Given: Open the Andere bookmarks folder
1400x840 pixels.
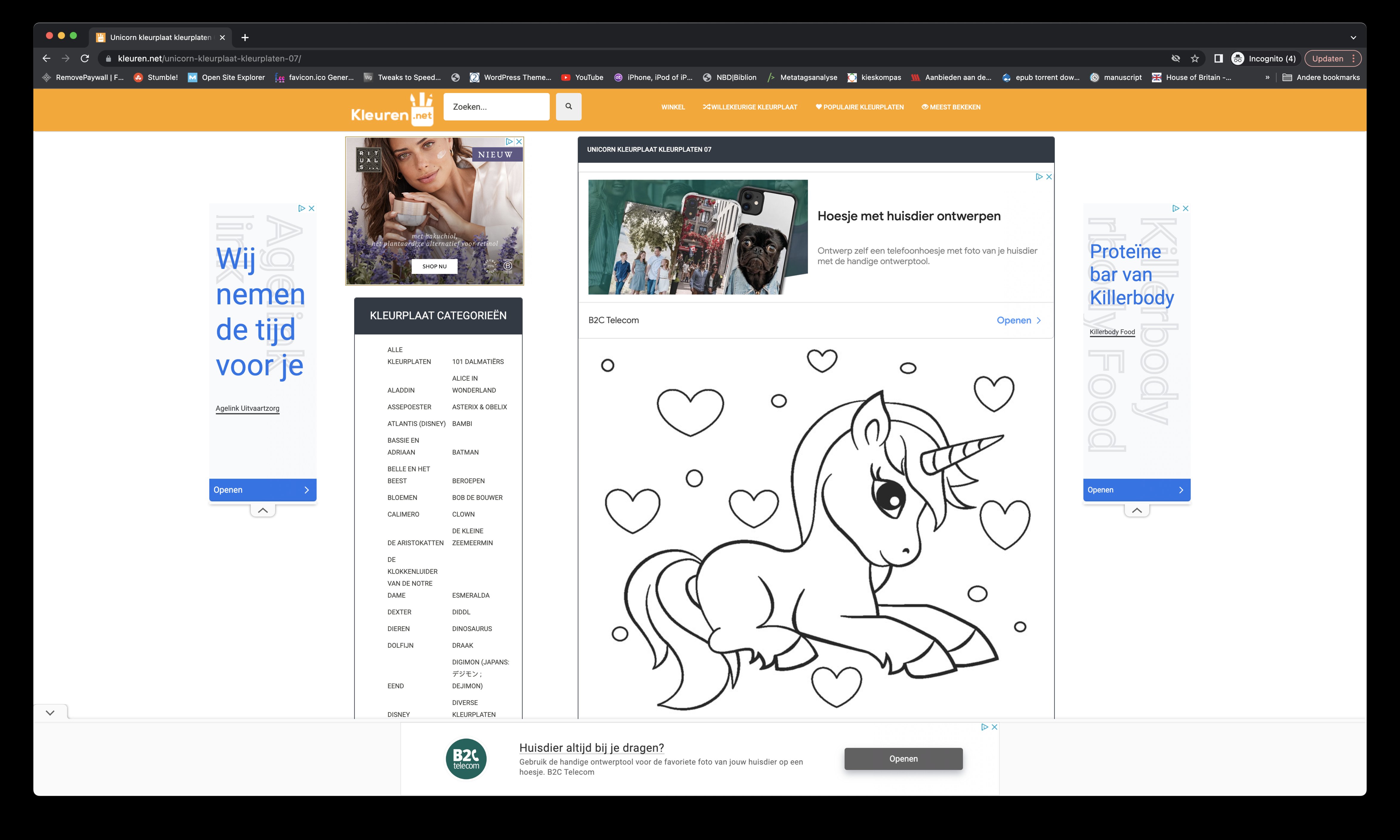Looking at the screenshot, I should click(1321, 78).
